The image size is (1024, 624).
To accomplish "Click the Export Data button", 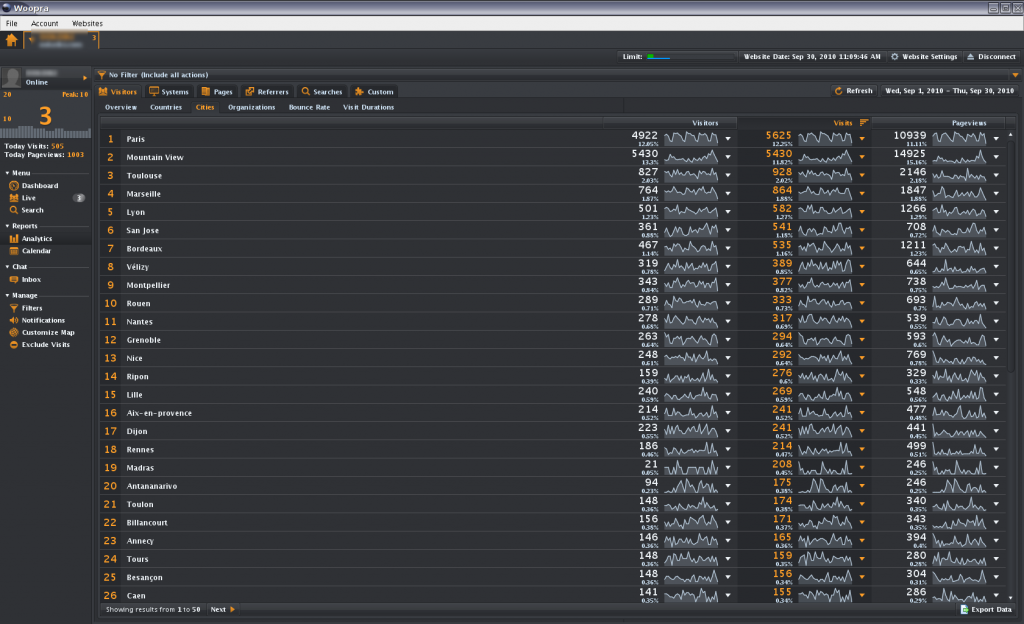I will coord(986,610).
